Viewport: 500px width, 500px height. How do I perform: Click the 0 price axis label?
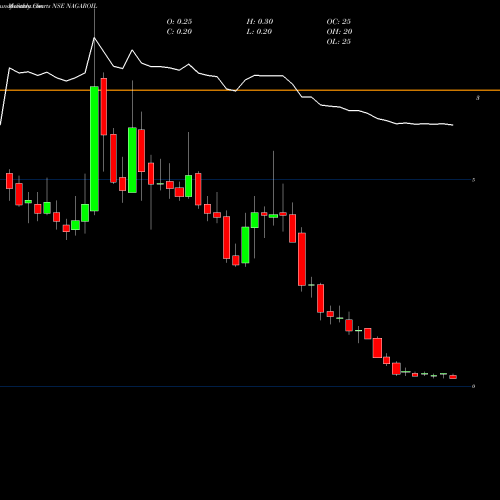(x=473, y=386)
